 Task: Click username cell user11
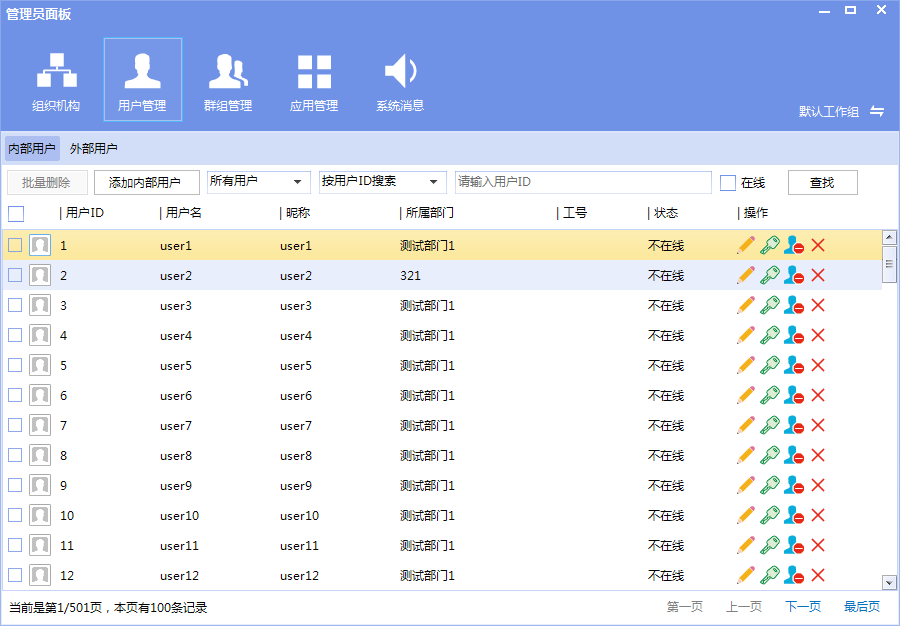click(179, 546)
